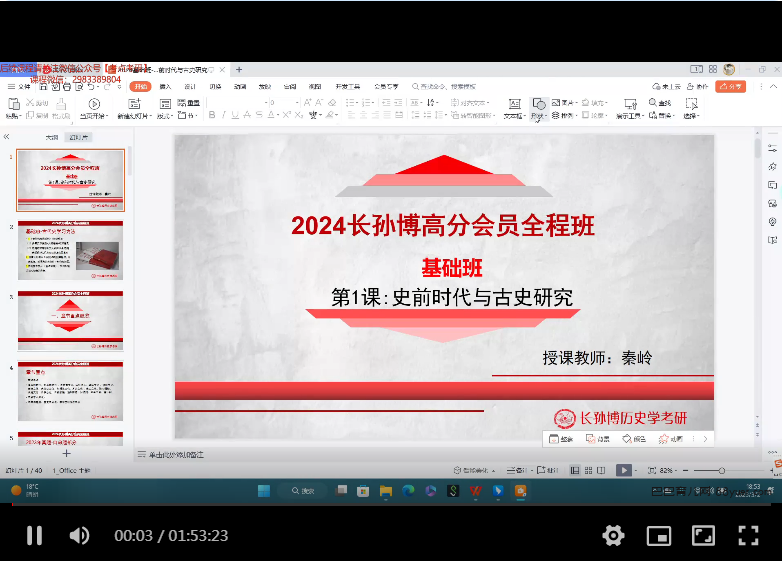Image resolution: width=782 pixels, height=561 pixels.
Task: Select slide 4 thumbnail
Action: pos(70,391)
